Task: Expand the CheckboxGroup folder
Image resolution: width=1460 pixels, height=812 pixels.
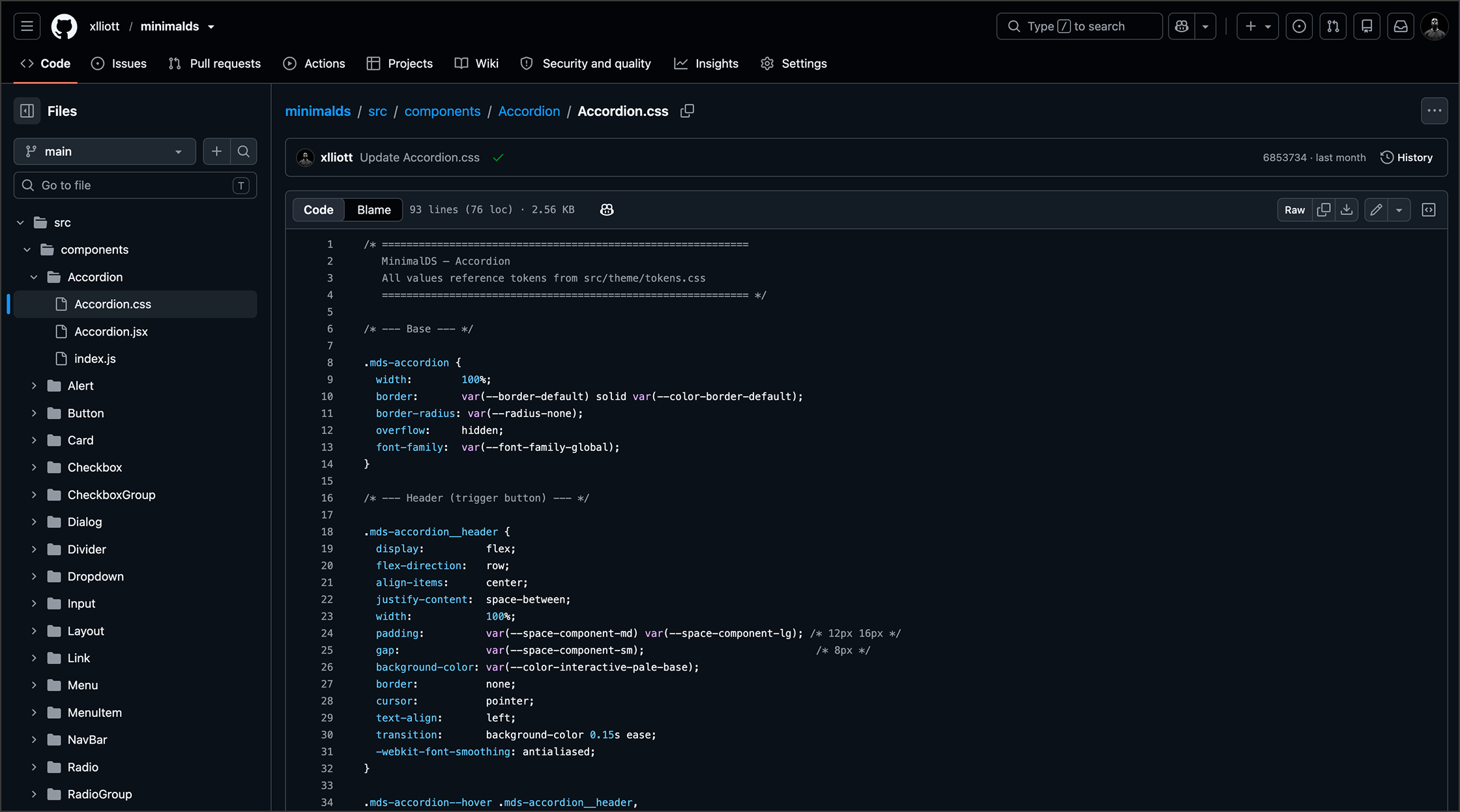Action: (34, 495)
